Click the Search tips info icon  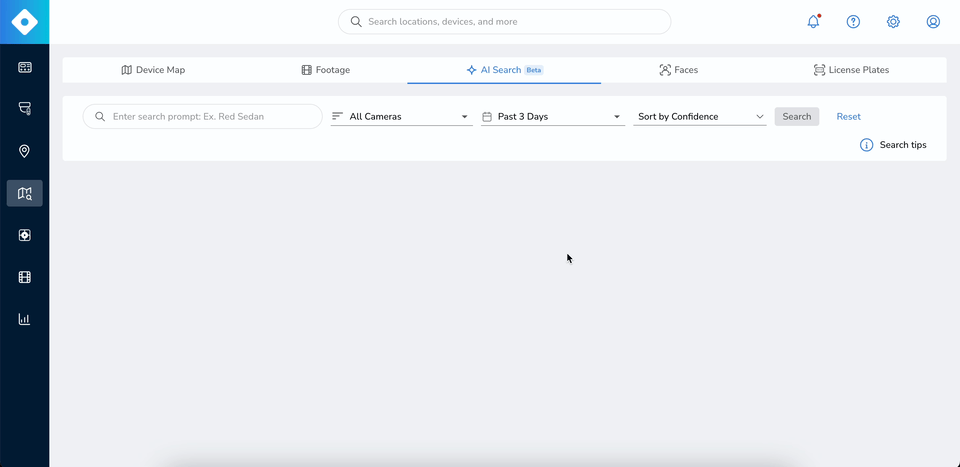[866, 145]
